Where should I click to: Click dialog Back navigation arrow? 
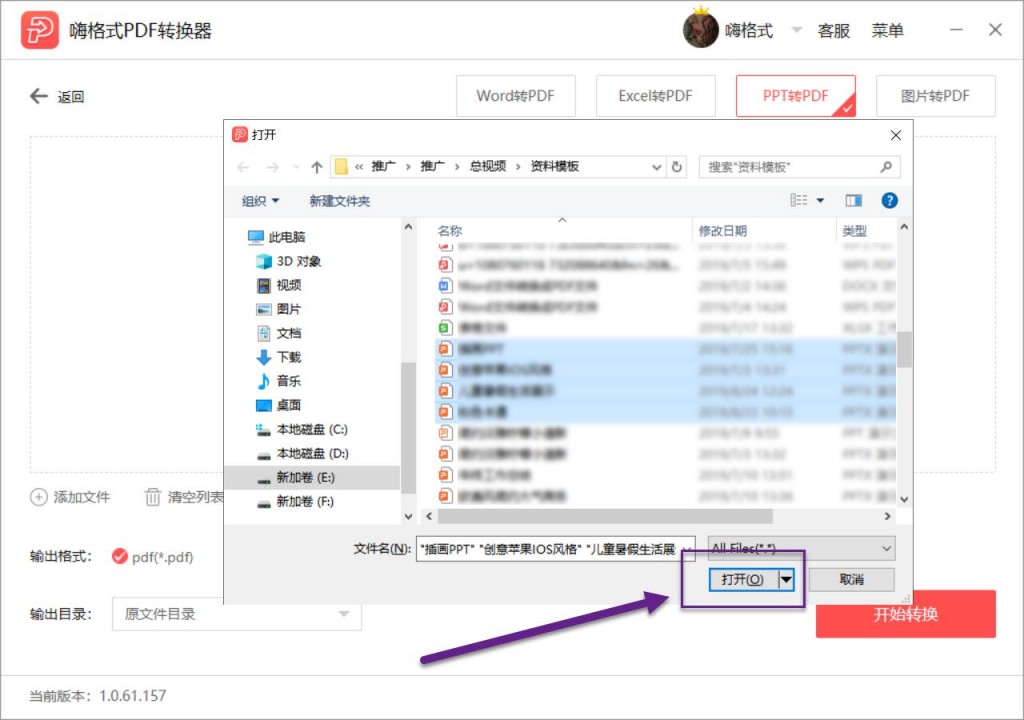coord(244,167)
